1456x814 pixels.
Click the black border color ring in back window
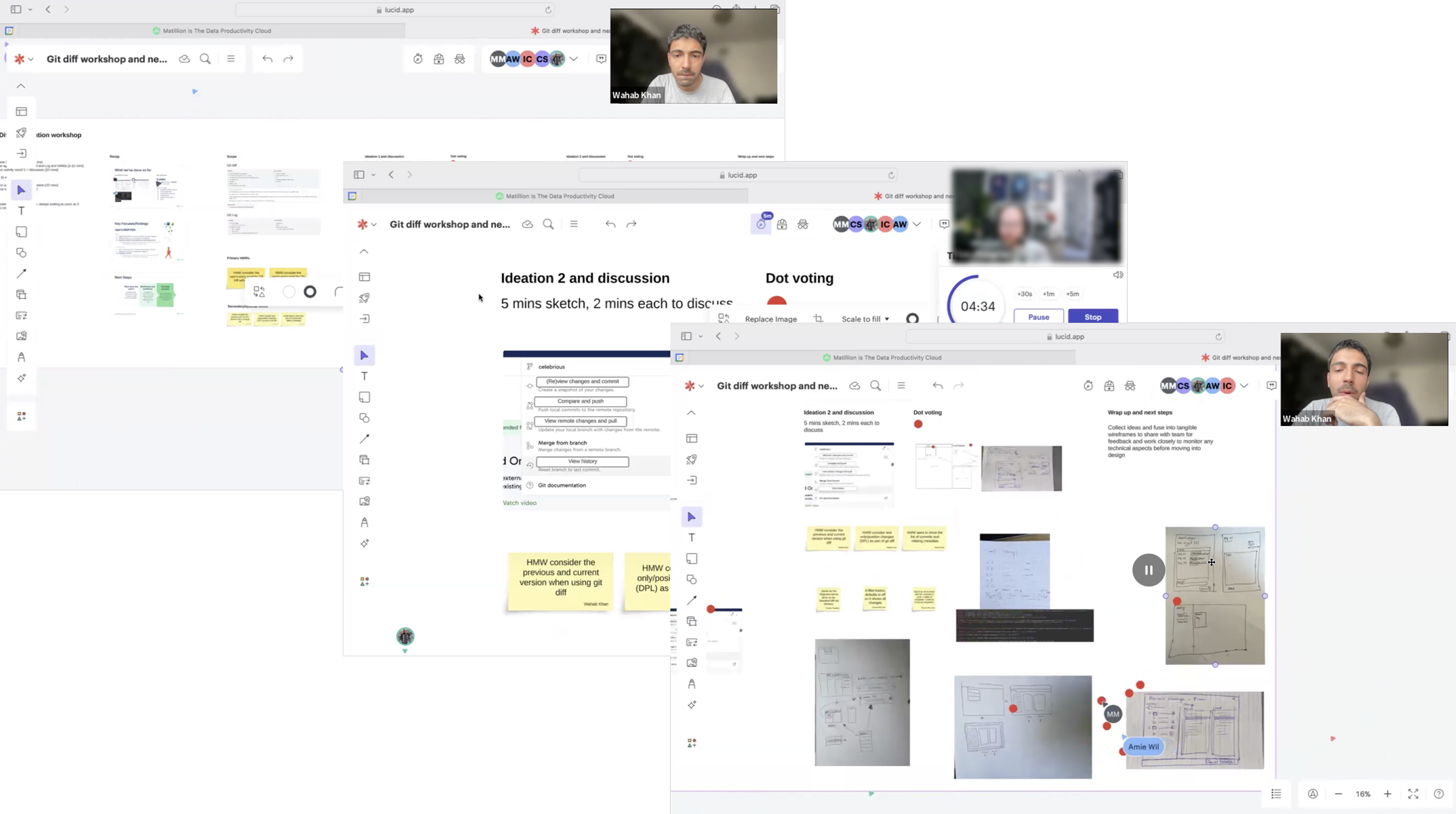click(x=309, y=292)
